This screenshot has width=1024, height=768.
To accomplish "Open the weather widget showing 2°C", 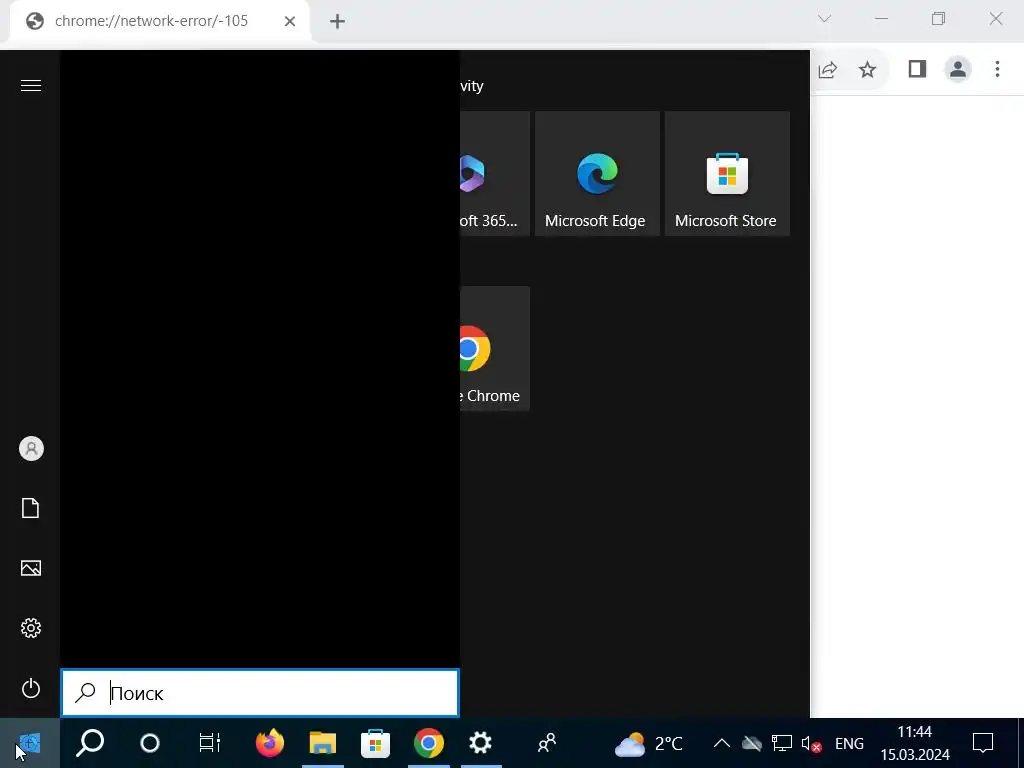I will point(648,743).
